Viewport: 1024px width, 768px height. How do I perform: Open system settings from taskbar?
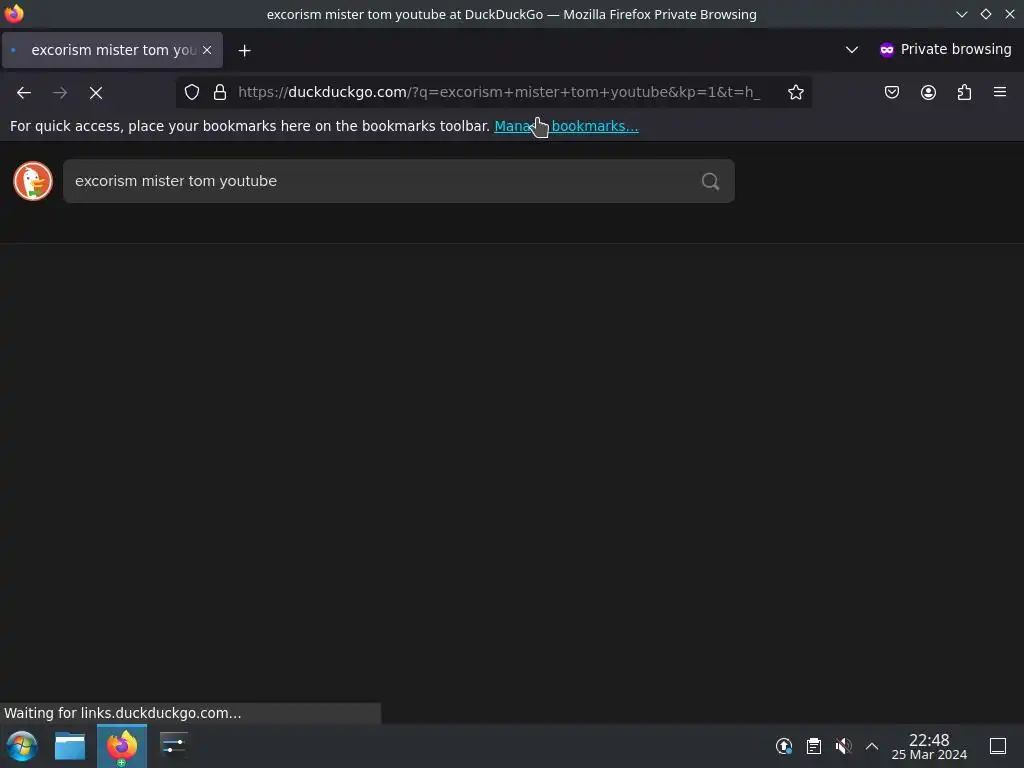174,746
